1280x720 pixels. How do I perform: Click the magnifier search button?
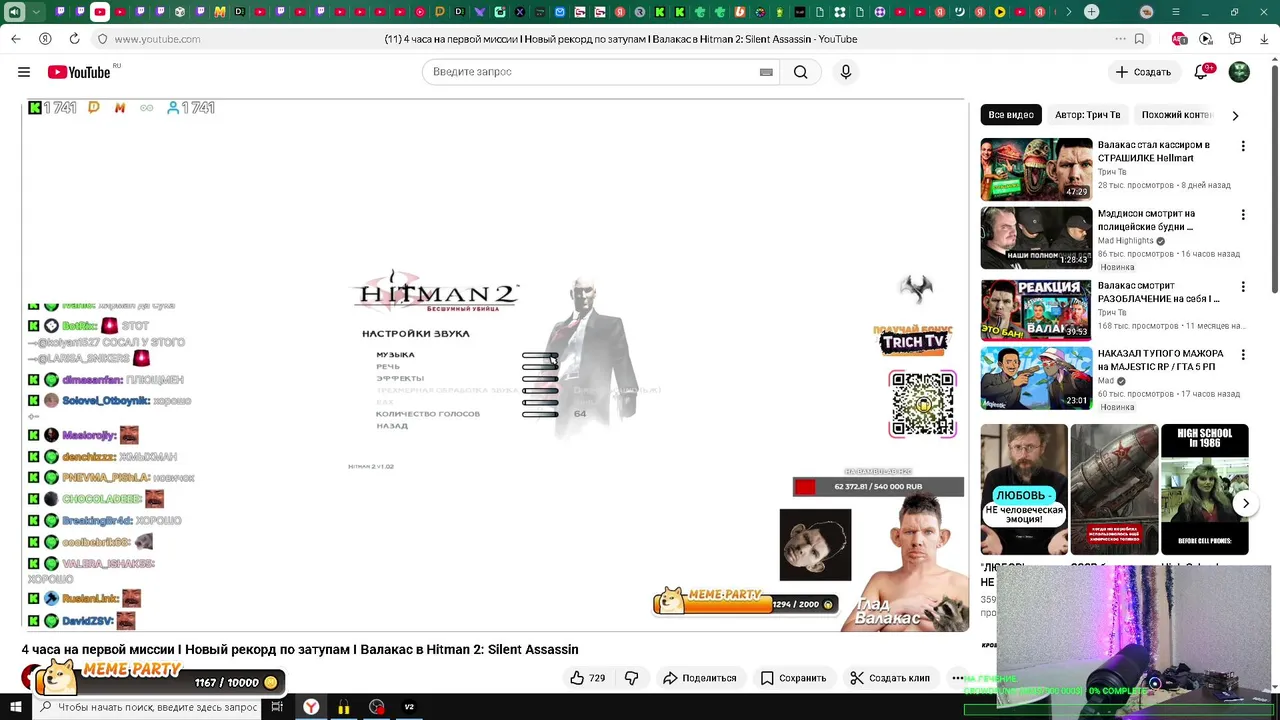pyautogui.click(x=801, y=72)
